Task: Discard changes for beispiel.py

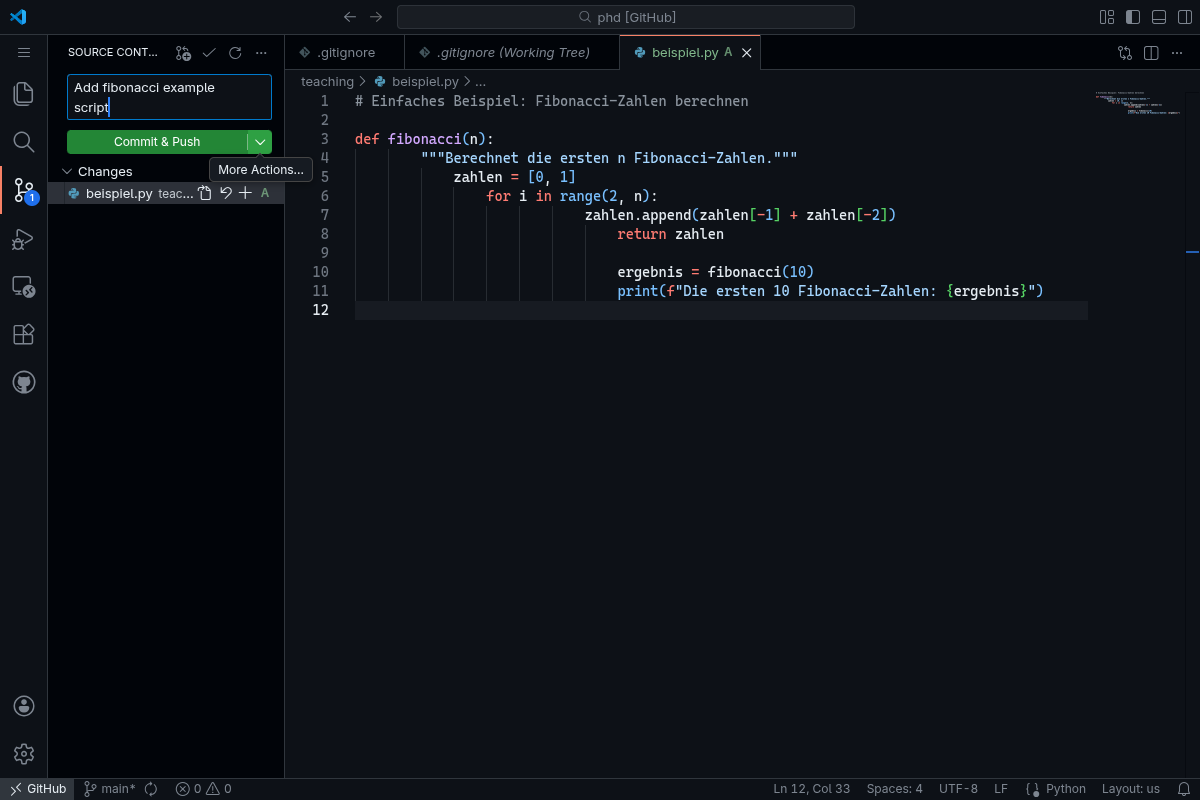Action: tap(226, 193)
